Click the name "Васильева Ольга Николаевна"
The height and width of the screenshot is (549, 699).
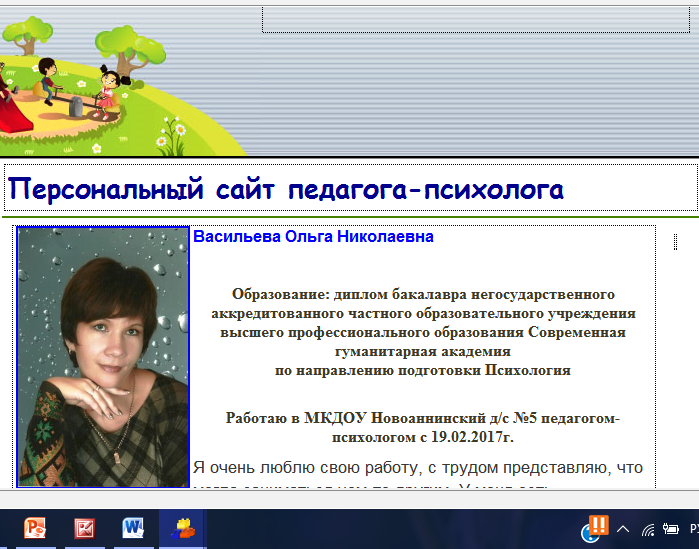[x=313, y=238]
